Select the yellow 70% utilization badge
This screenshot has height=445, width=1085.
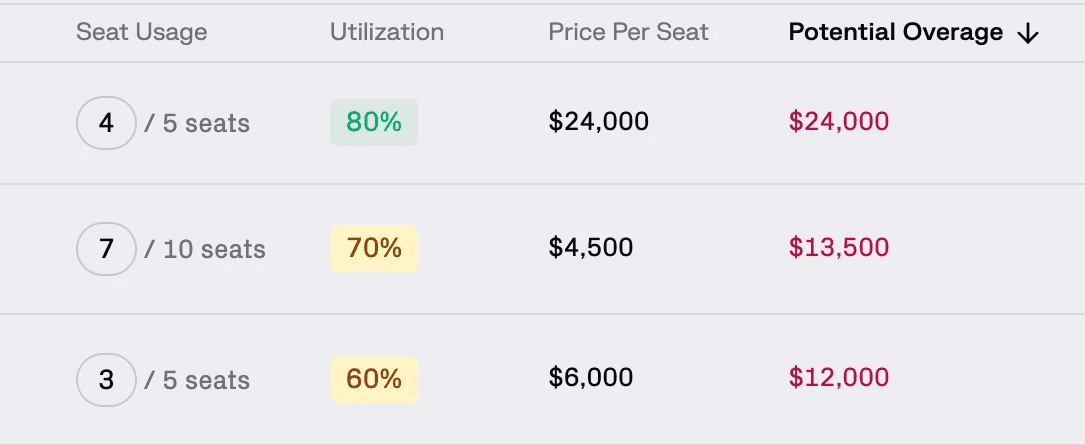374,248
